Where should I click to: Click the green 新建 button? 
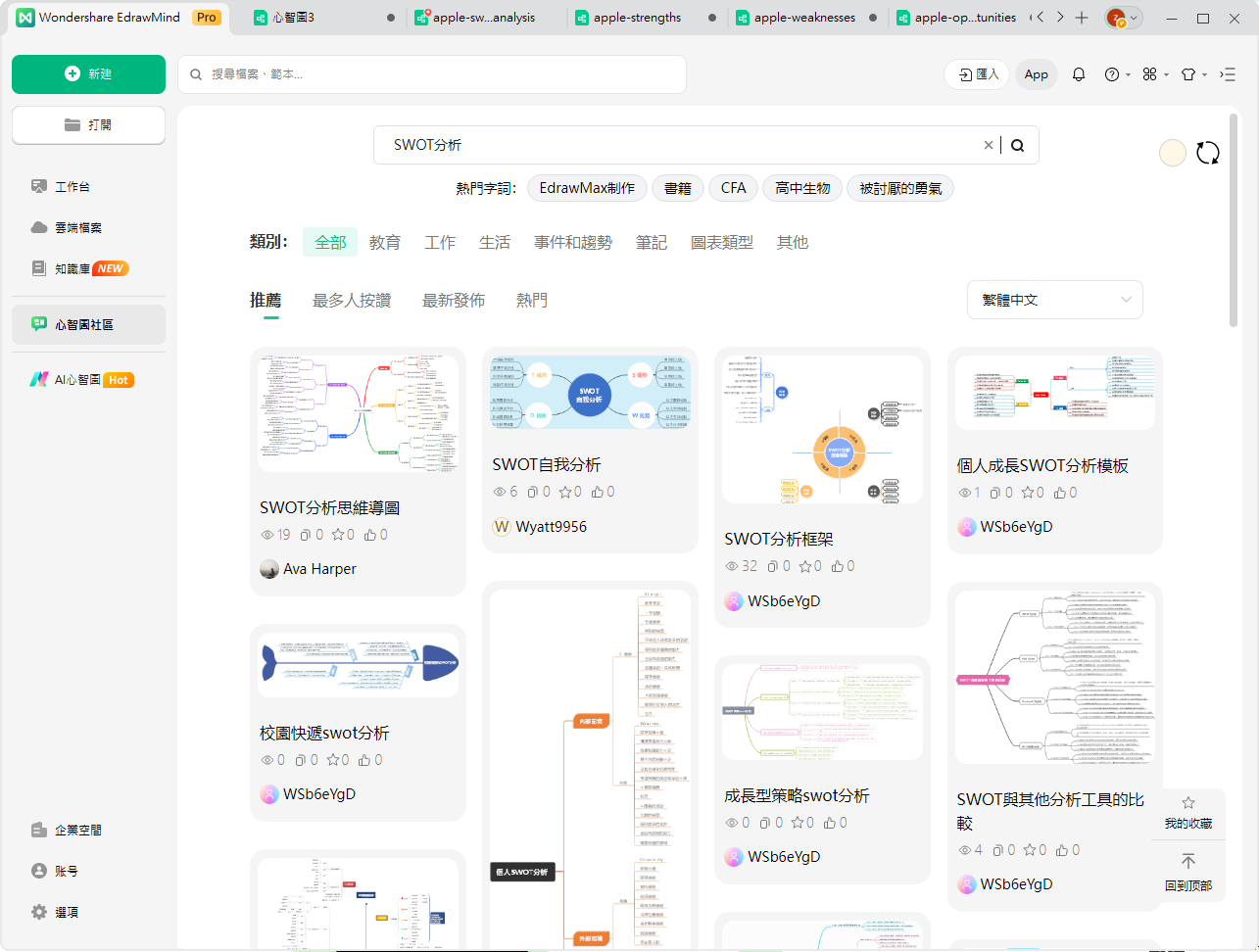tap(88, 74)
